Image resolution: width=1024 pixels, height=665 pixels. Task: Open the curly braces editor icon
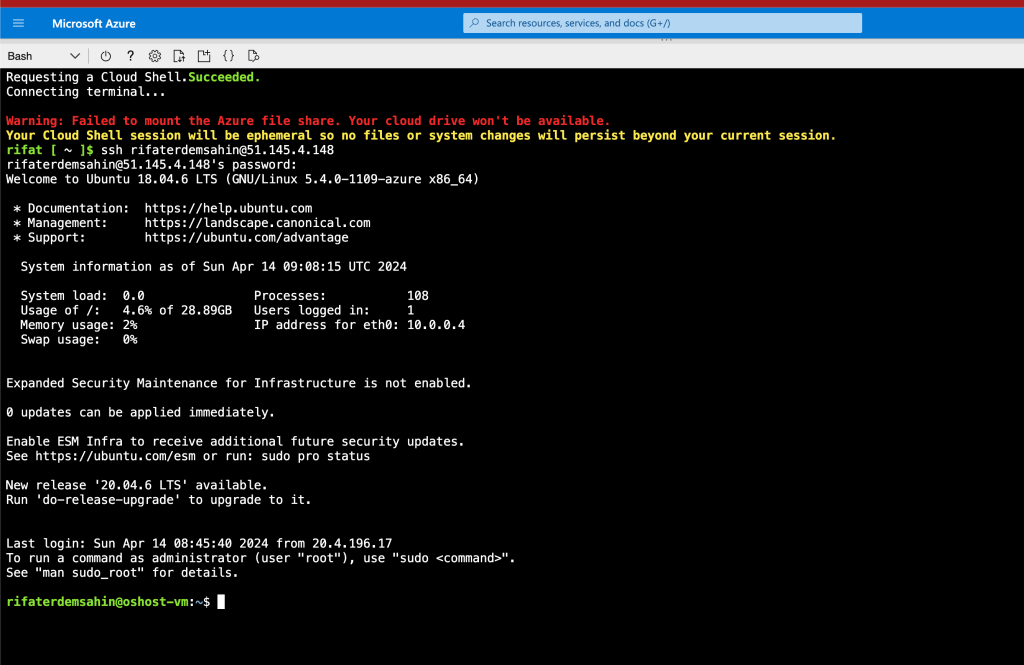pyautogui.click(x=229, y=56)
